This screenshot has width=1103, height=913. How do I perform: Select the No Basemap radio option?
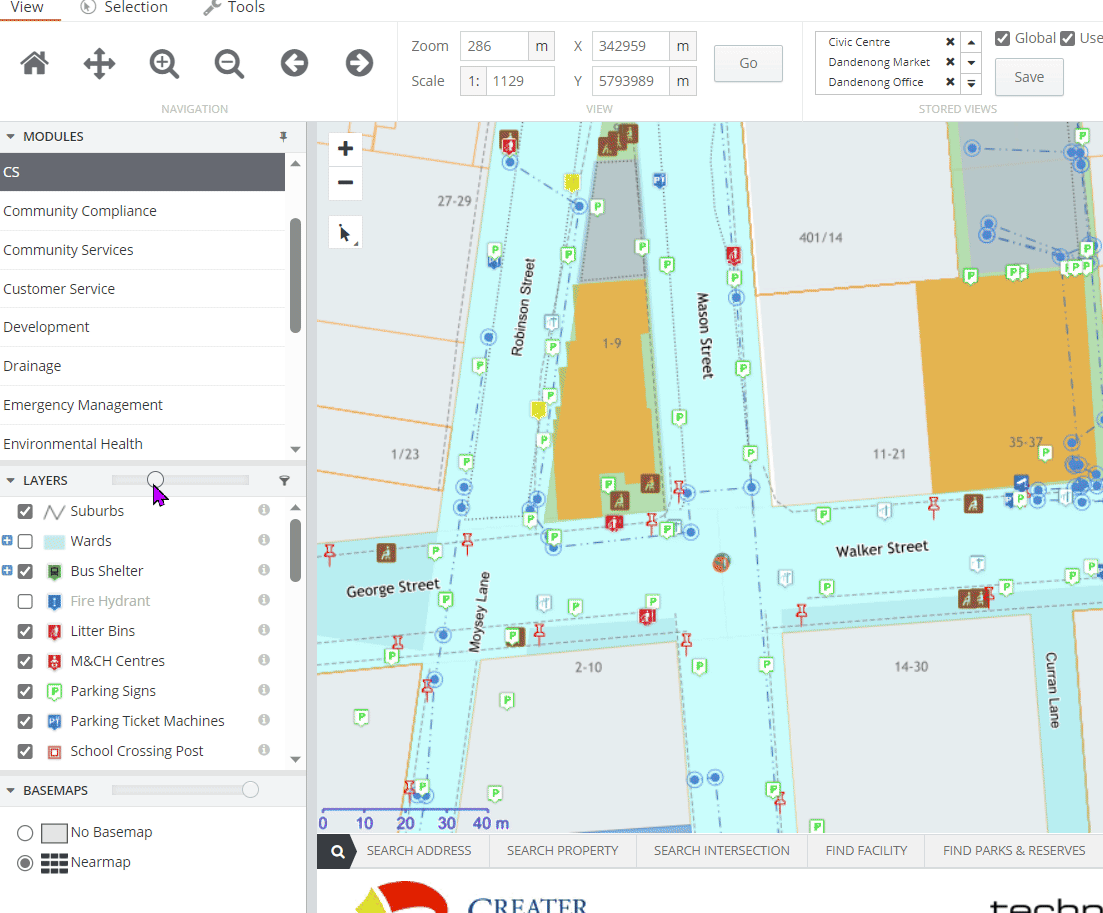click(26, 832)
